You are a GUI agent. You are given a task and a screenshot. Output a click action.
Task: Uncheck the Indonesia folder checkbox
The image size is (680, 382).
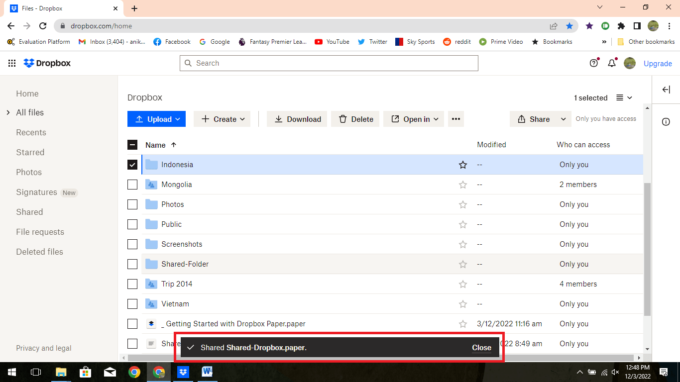pos(132,165)
